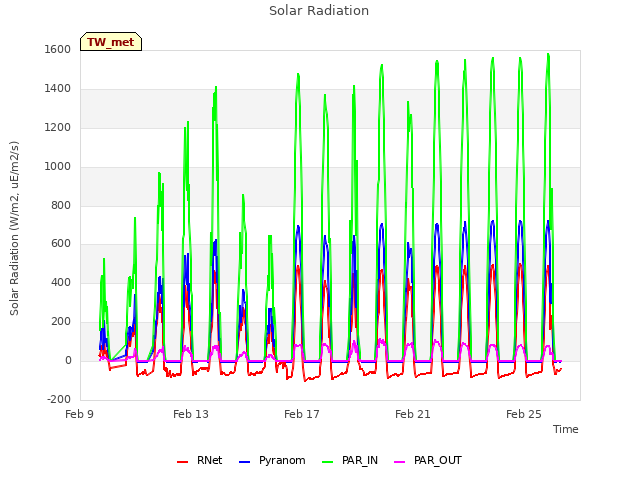Image resolution: width=640 pixels, height=480 pixels.
Task: Toggle the Pyranom series in legend
Action: (x=272, y=461)
